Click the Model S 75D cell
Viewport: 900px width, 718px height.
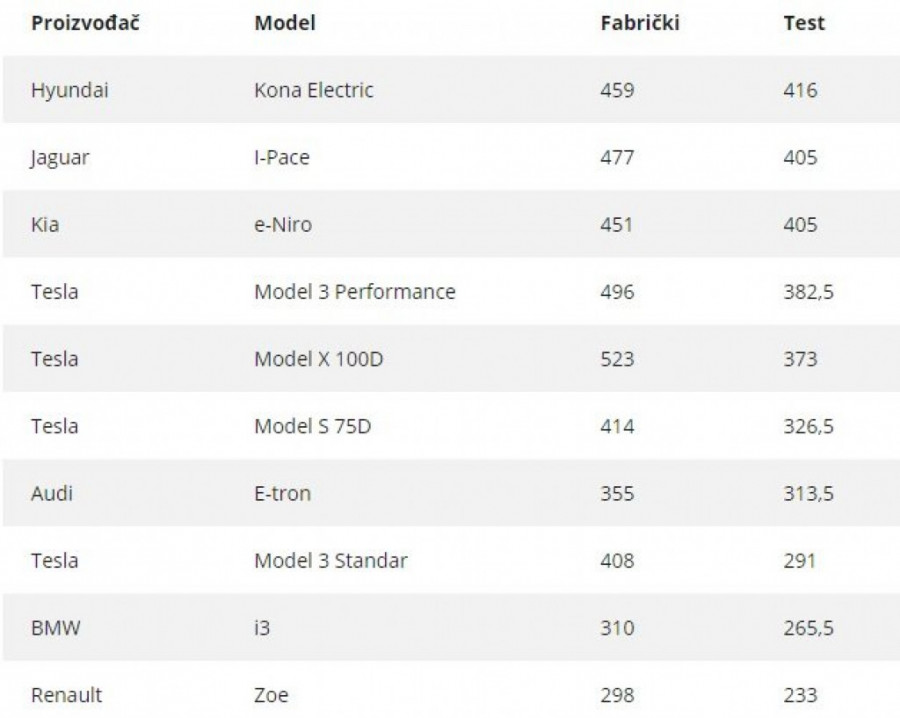pyautogui.click(x=313, y=426)
